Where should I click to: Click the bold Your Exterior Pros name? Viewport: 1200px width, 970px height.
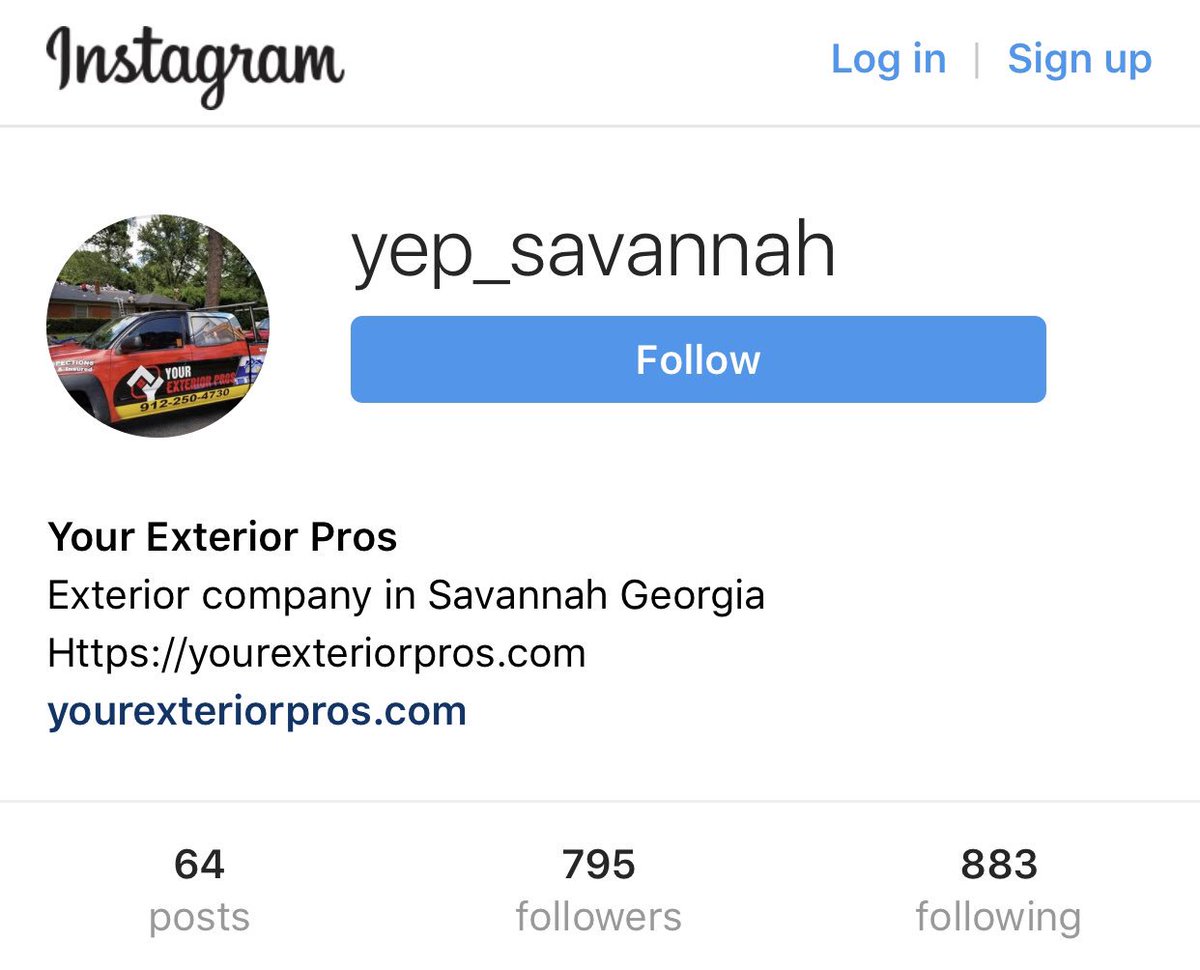coord(222,537)
